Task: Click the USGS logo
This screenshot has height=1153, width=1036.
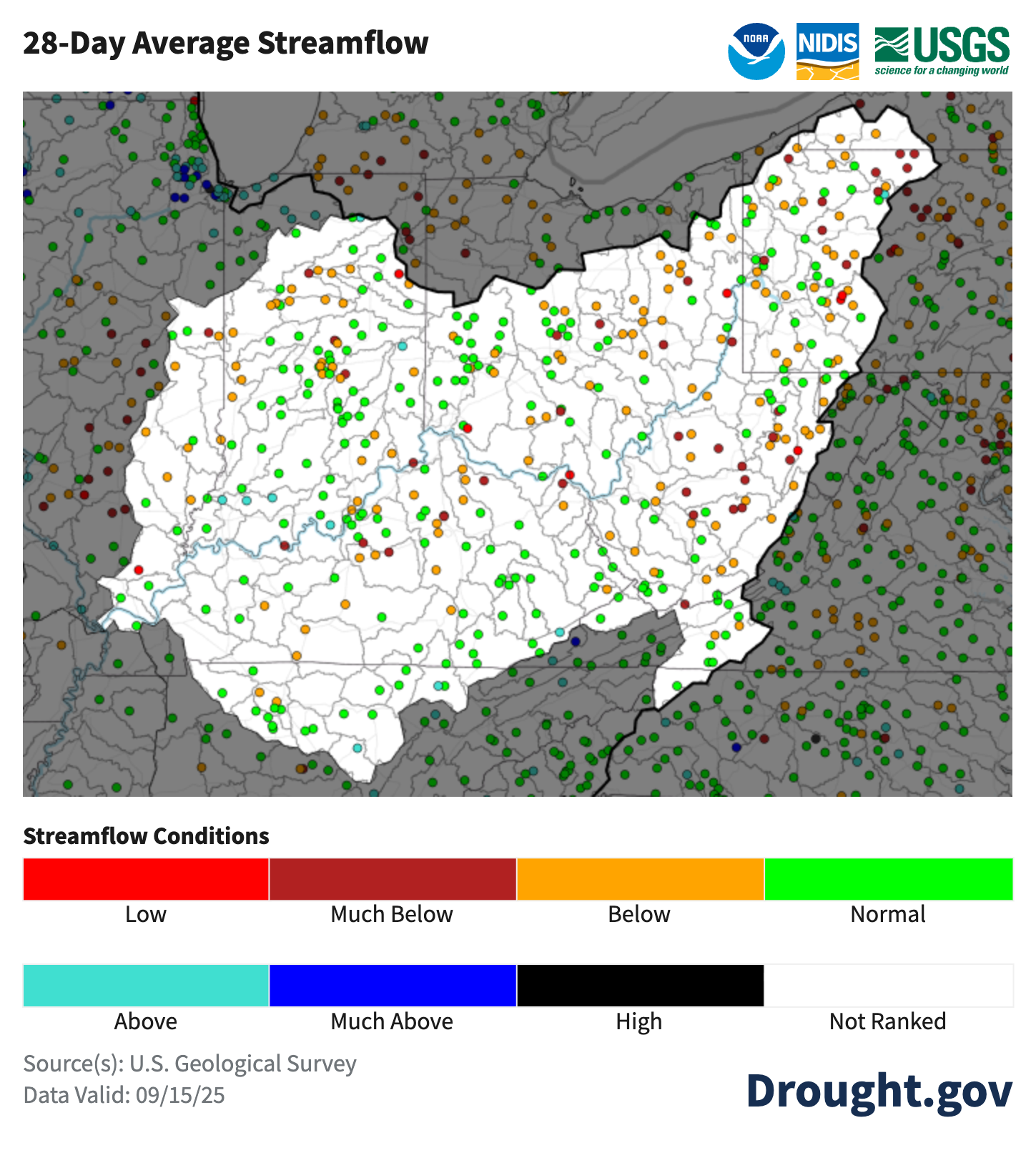Action: click(942, 44)
